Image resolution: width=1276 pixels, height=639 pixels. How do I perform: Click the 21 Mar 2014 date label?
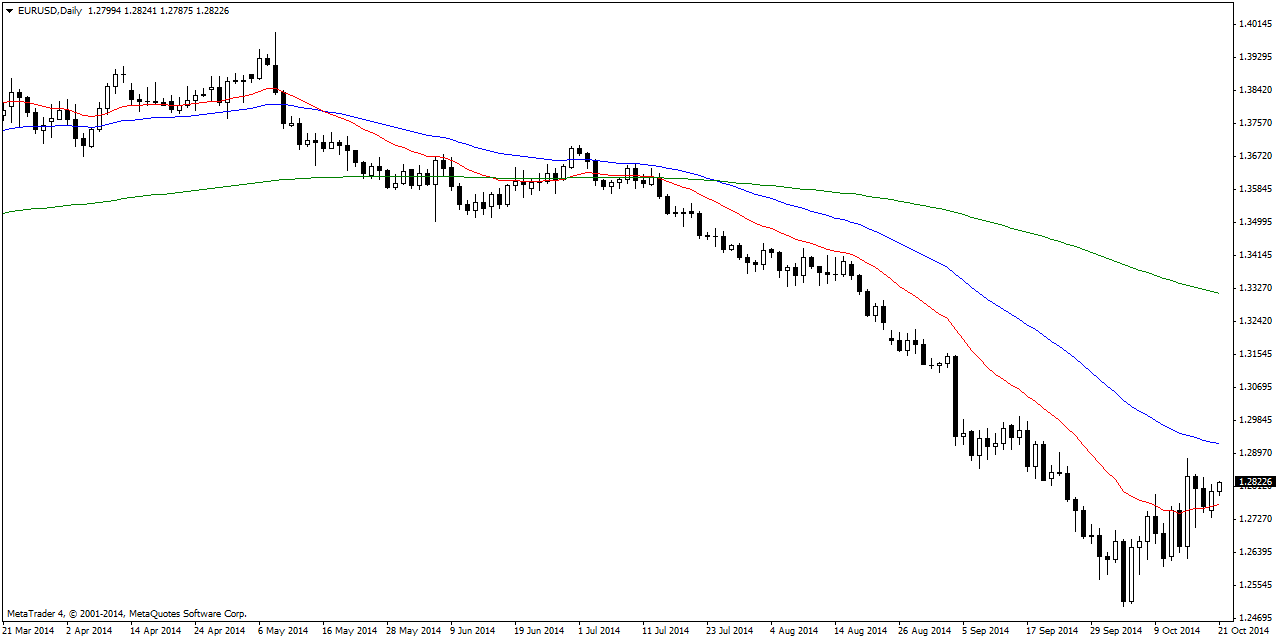coord(28,631)
